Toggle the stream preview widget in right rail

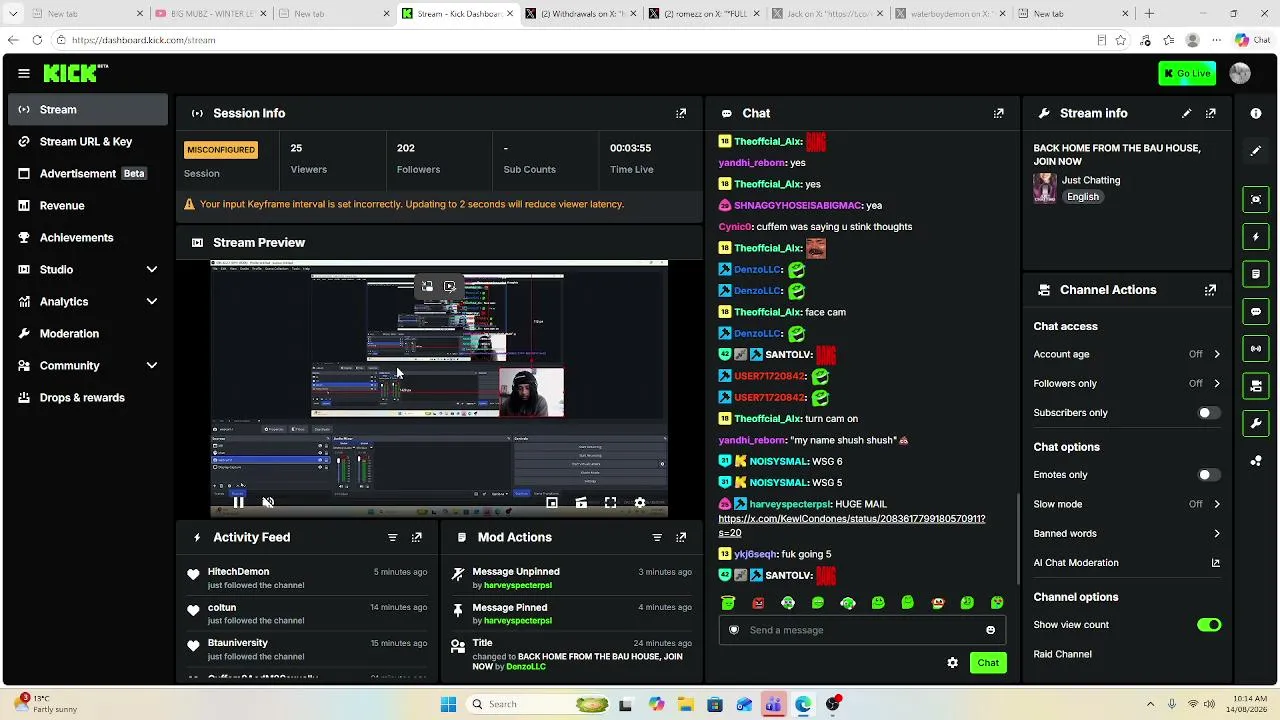tap(1256, 199)
